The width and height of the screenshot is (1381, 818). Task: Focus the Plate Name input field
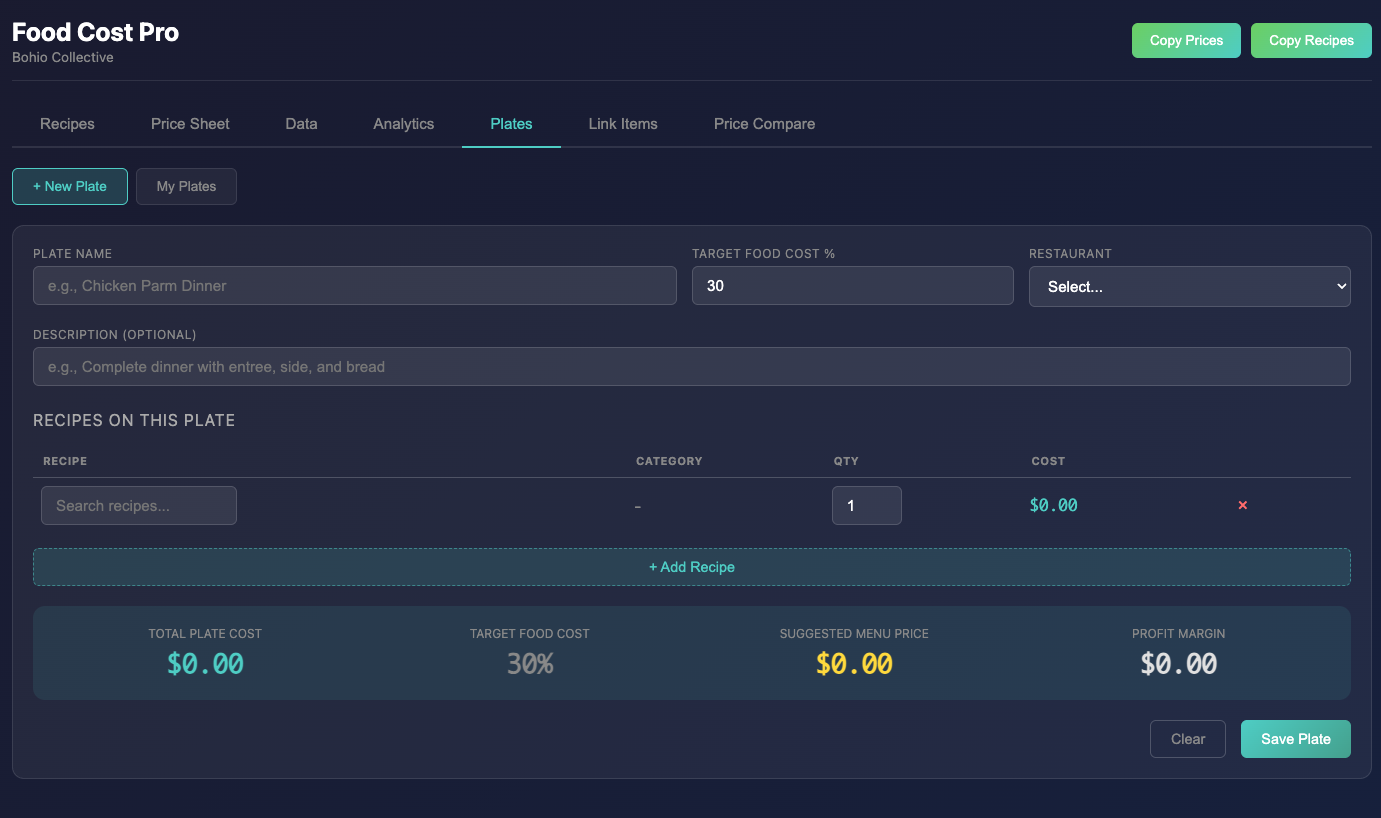355,285
